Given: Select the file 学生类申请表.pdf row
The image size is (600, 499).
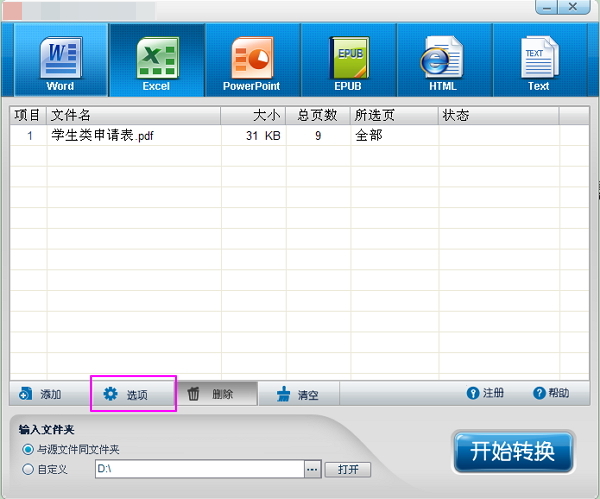Looking at the screenshot, I should (299, 135).
